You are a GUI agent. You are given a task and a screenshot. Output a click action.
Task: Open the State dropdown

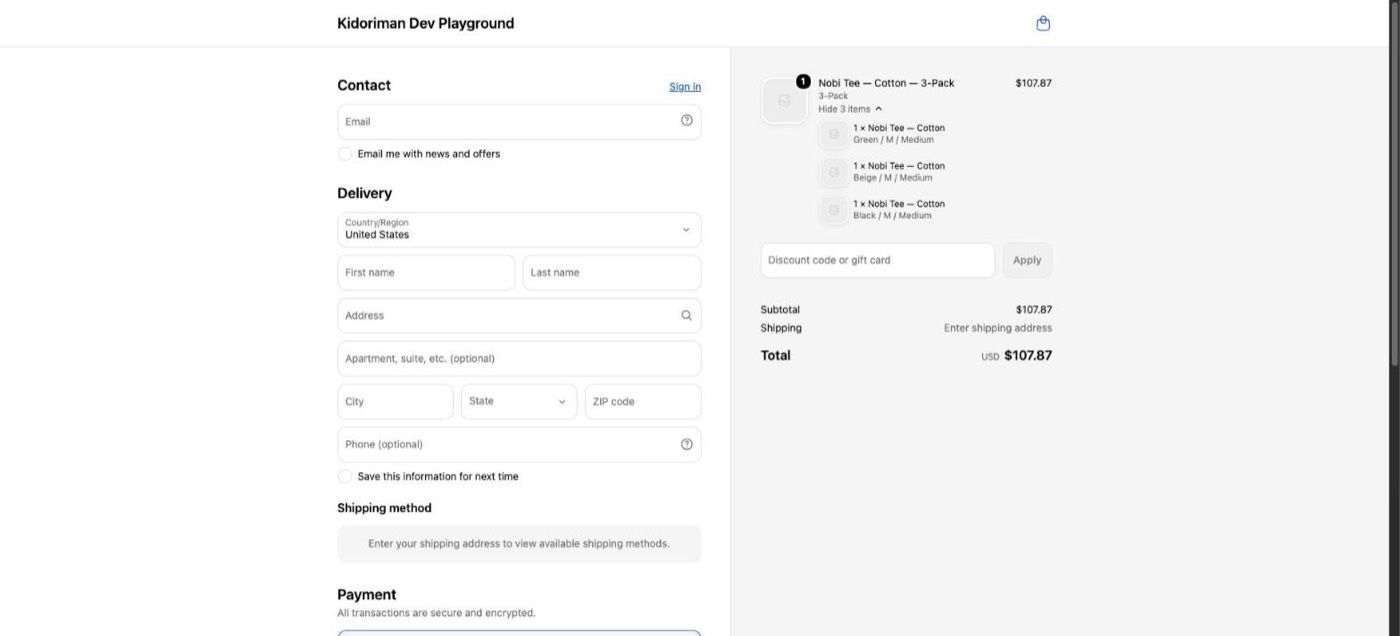point(519,401)
